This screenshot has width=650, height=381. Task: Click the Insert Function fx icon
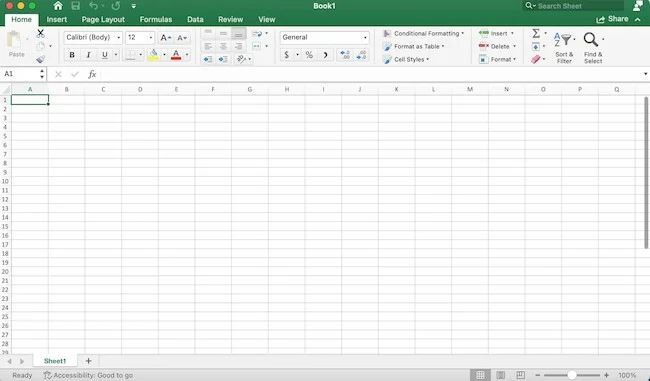point(92,74)
